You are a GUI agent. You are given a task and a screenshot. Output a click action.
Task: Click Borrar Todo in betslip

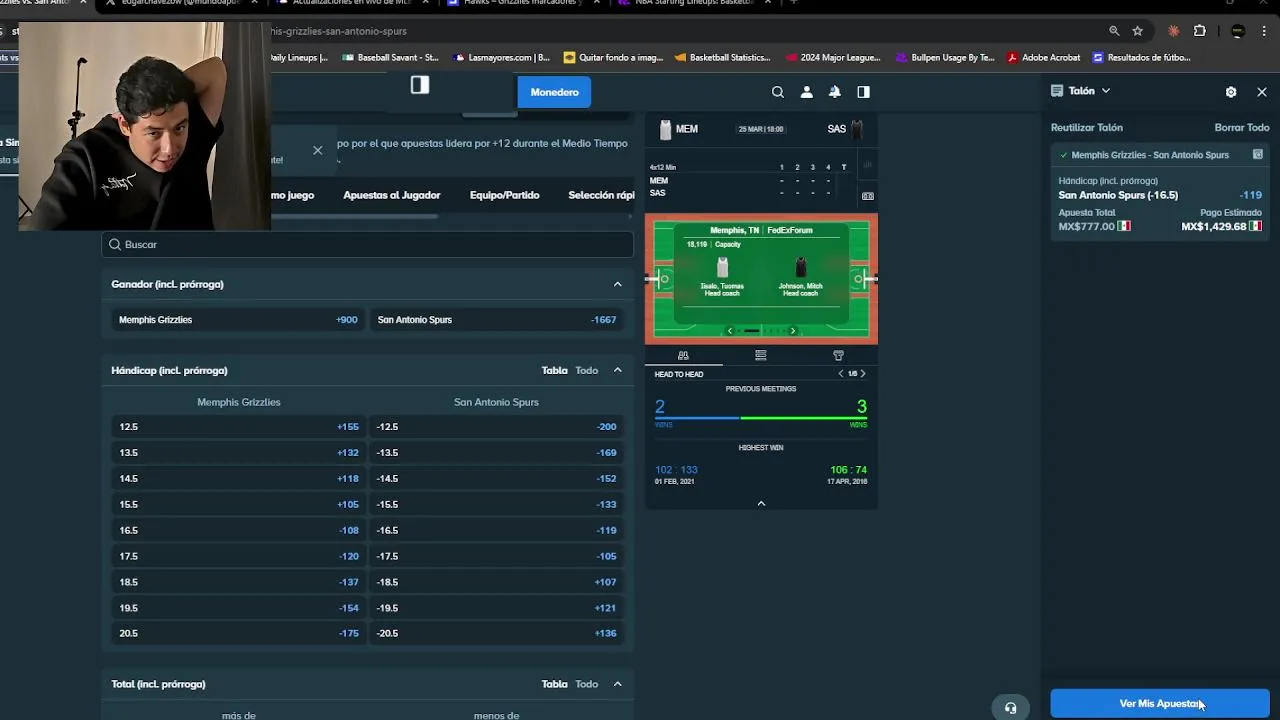click(x=1242, y=128)
